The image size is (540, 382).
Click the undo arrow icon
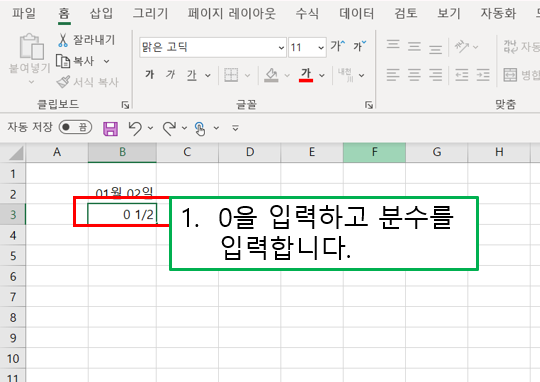[135, 128]
